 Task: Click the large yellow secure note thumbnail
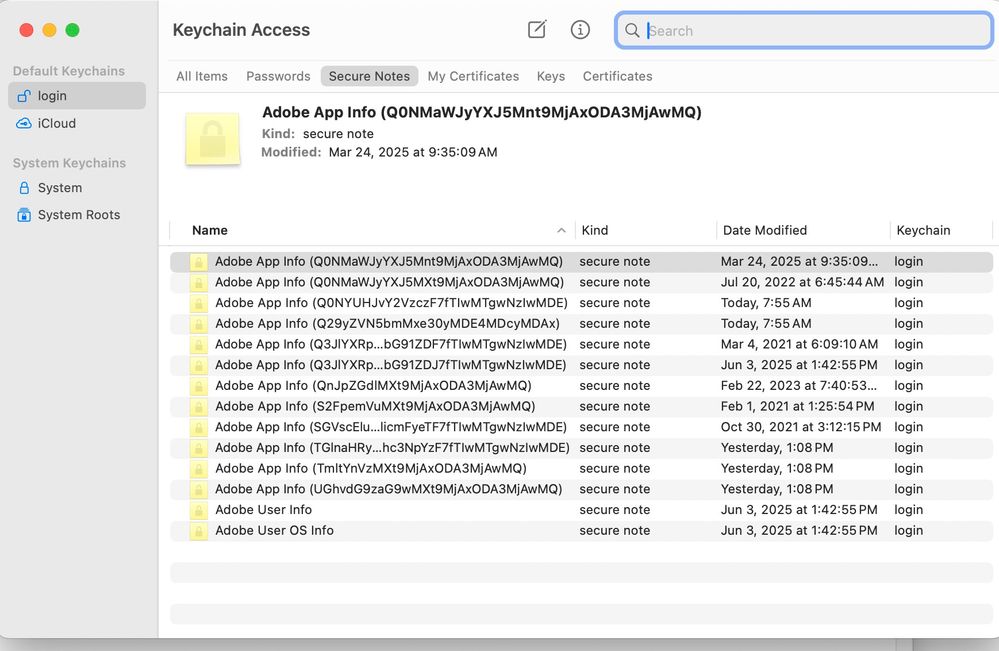(x=213, y=139)
